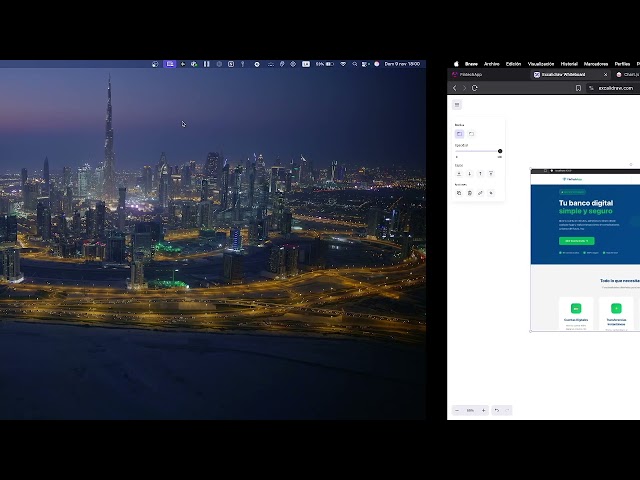Open the Edición menu
This screenshot has height=480, width=640.
point(513,64)
